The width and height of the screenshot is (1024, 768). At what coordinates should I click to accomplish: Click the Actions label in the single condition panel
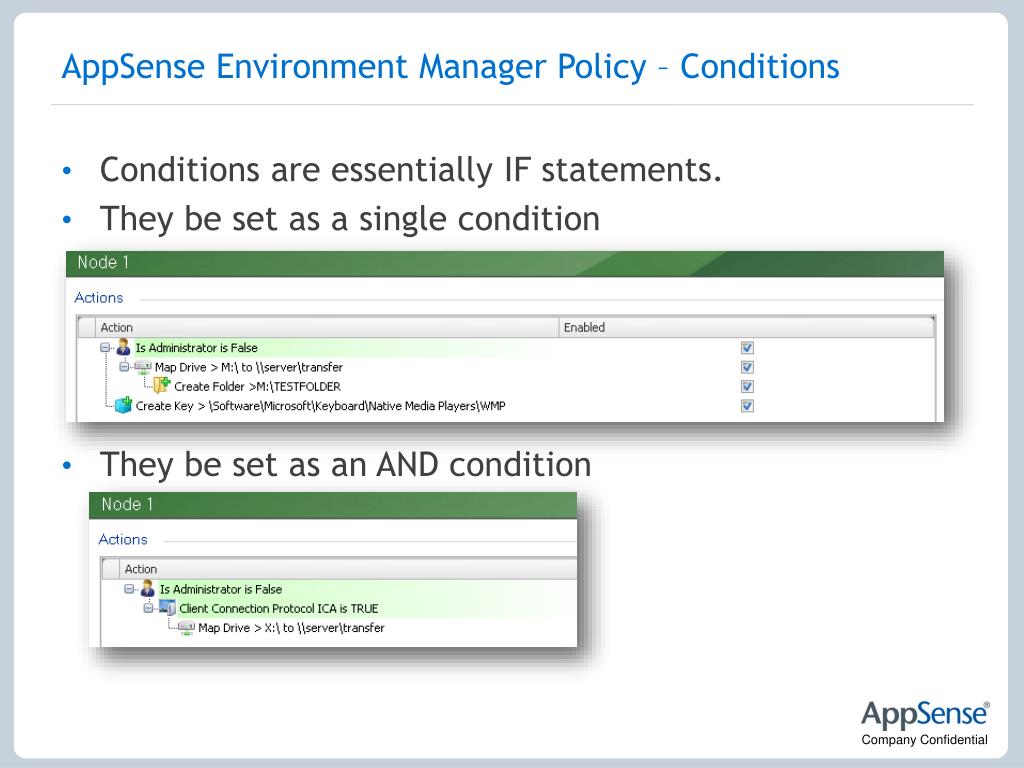coord(99,298)
